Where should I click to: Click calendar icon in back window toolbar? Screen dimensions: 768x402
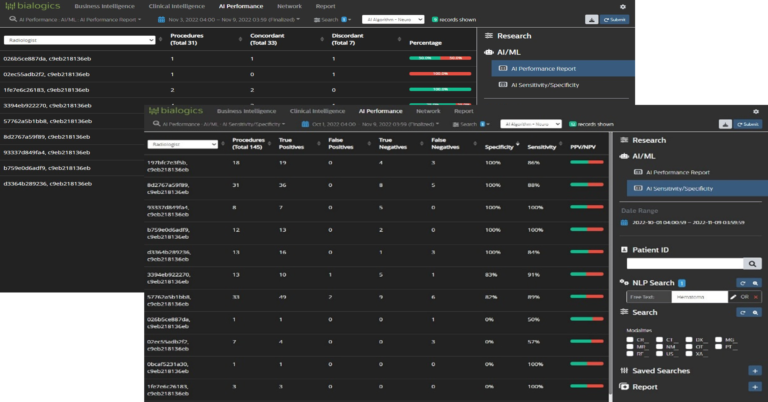coord(161,20)
